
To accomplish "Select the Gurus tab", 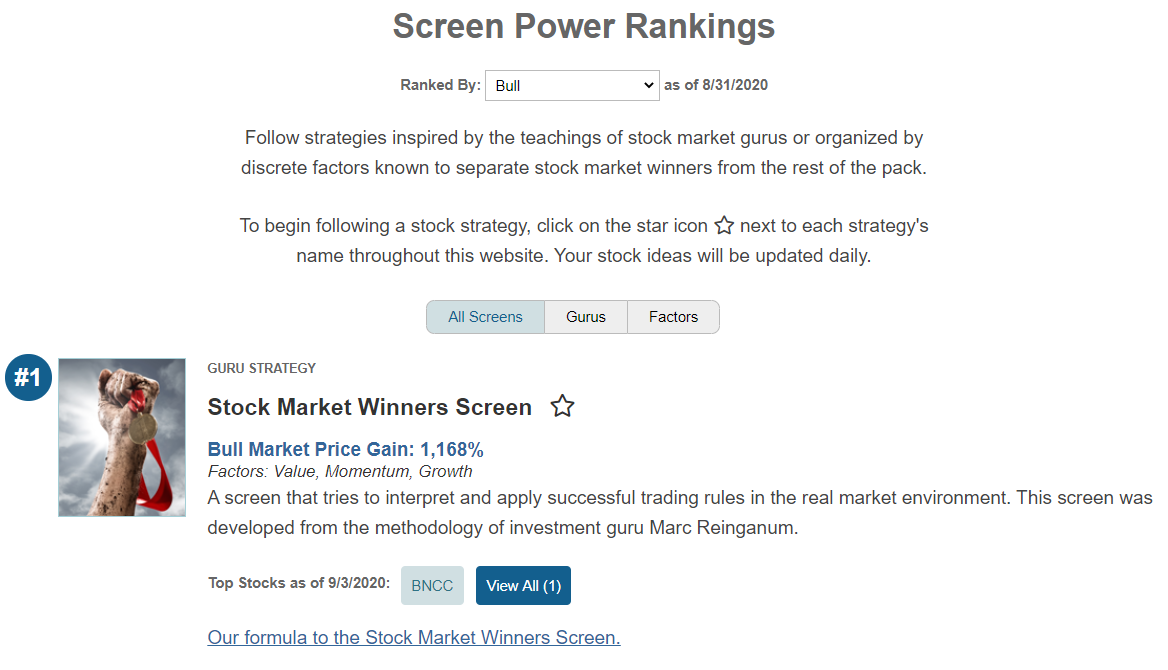I will (x=585, y=317).
